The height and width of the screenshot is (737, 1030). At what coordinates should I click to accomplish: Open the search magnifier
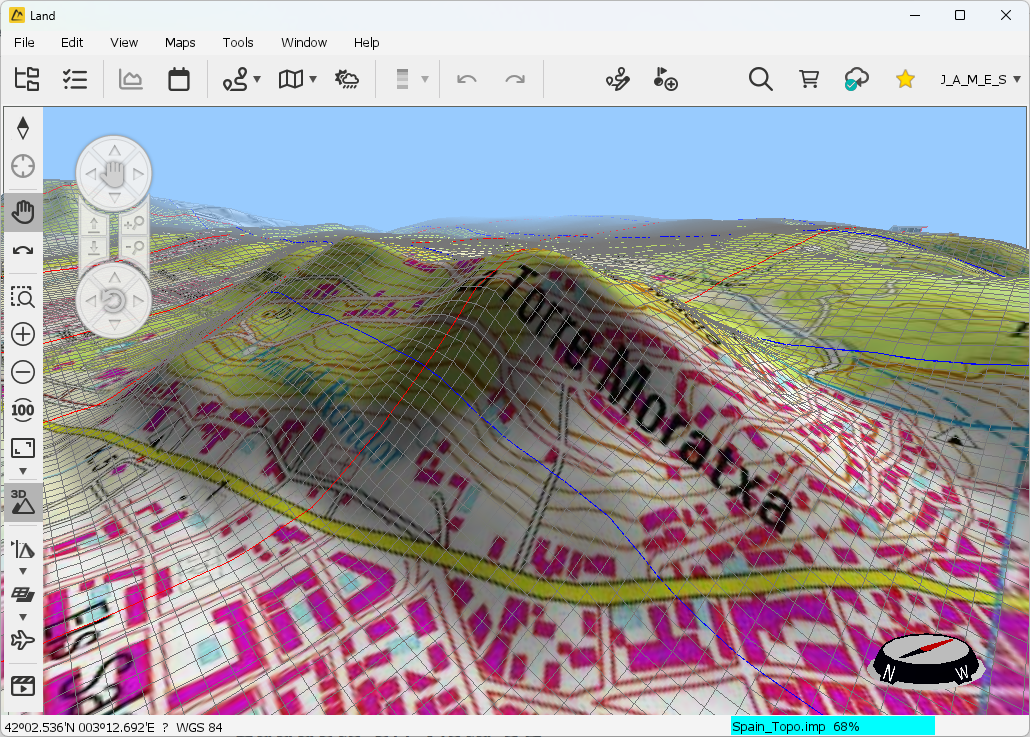click(761, 79)
